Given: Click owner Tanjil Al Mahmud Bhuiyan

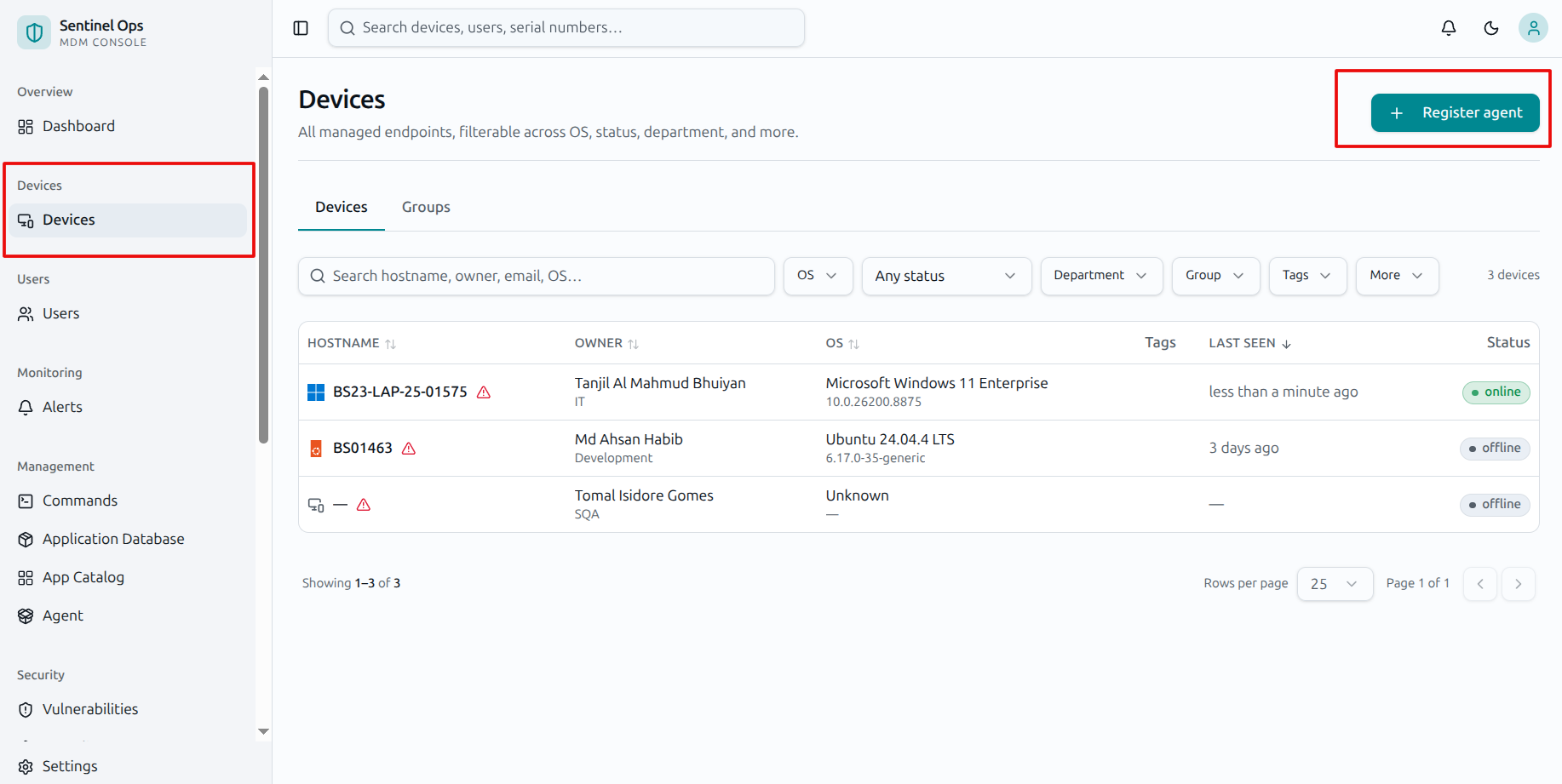Looking at the screenshot, I should (660, 383).
